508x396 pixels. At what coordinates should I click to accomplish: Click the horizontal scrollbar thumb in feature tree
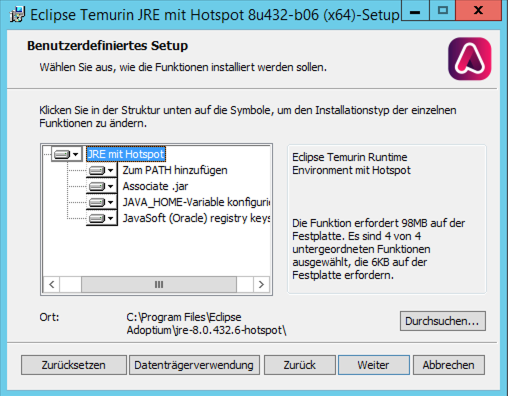159,285
